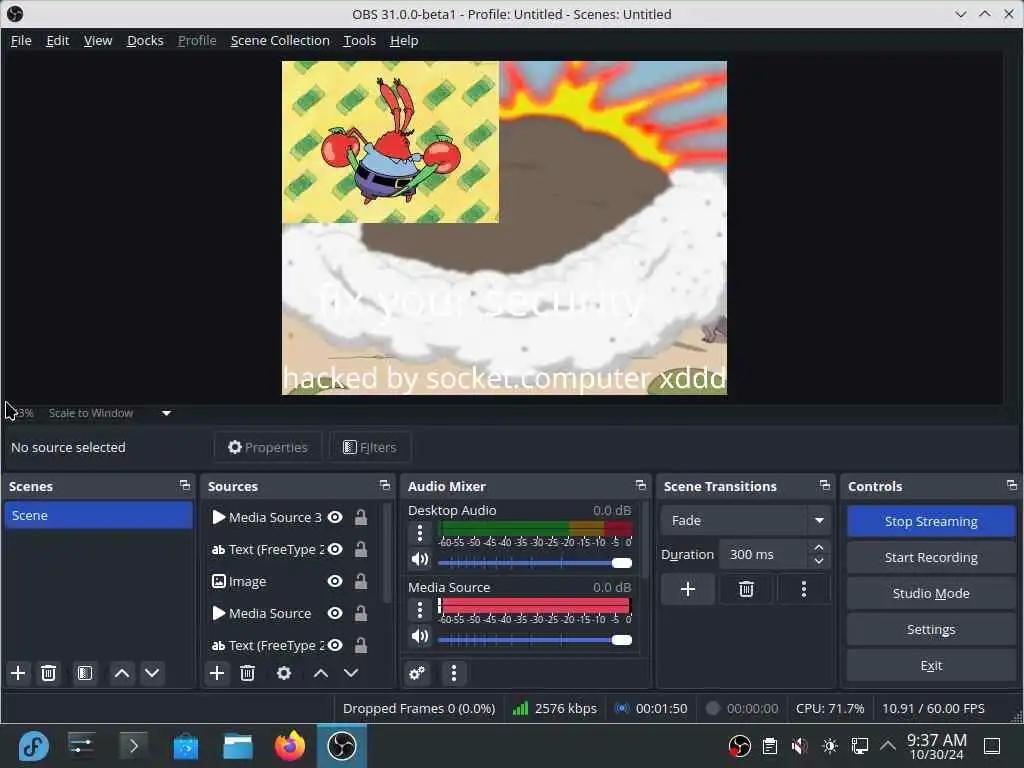
Task: Mute Desktop Audio speaker icon
Action: [420, 560]
